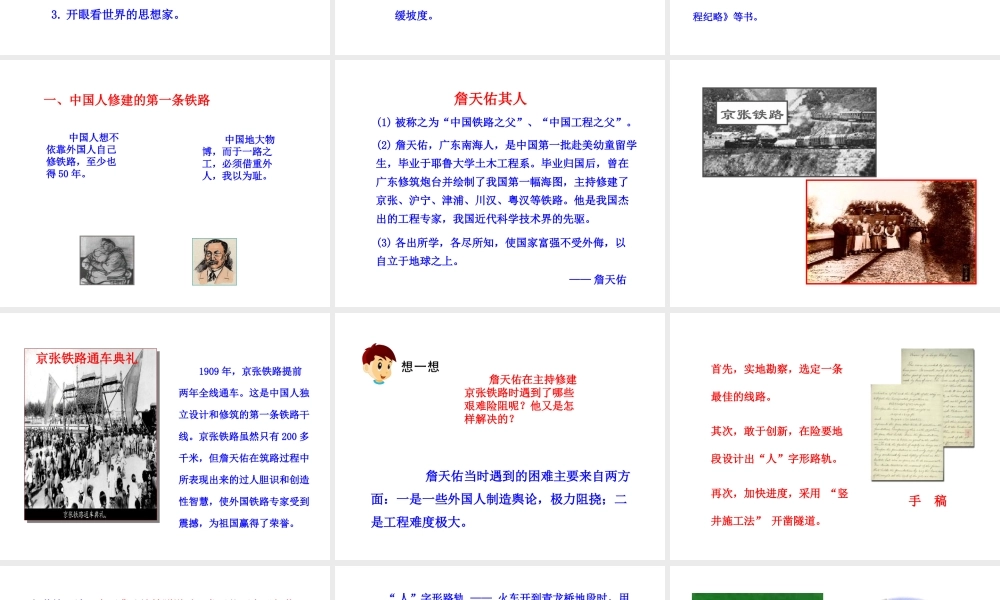Viewport: 1000px width, 600px height.
Task: Click the 京张铁路 steam train photo
Action: [789, 132]
